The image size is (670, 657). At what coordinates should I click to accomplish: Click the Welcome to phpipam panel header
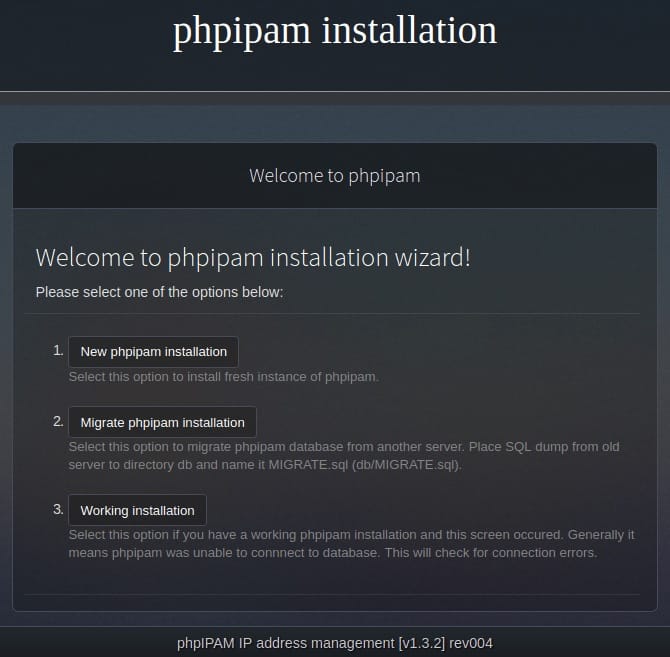(x=335, y=176)
